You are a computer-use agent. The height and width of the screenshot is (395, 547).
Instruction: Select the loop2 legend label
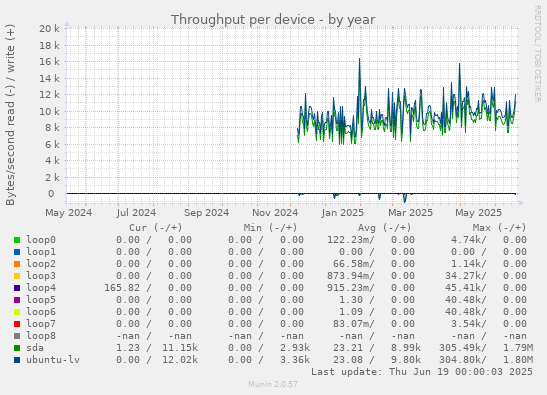[x=41, y=264]
